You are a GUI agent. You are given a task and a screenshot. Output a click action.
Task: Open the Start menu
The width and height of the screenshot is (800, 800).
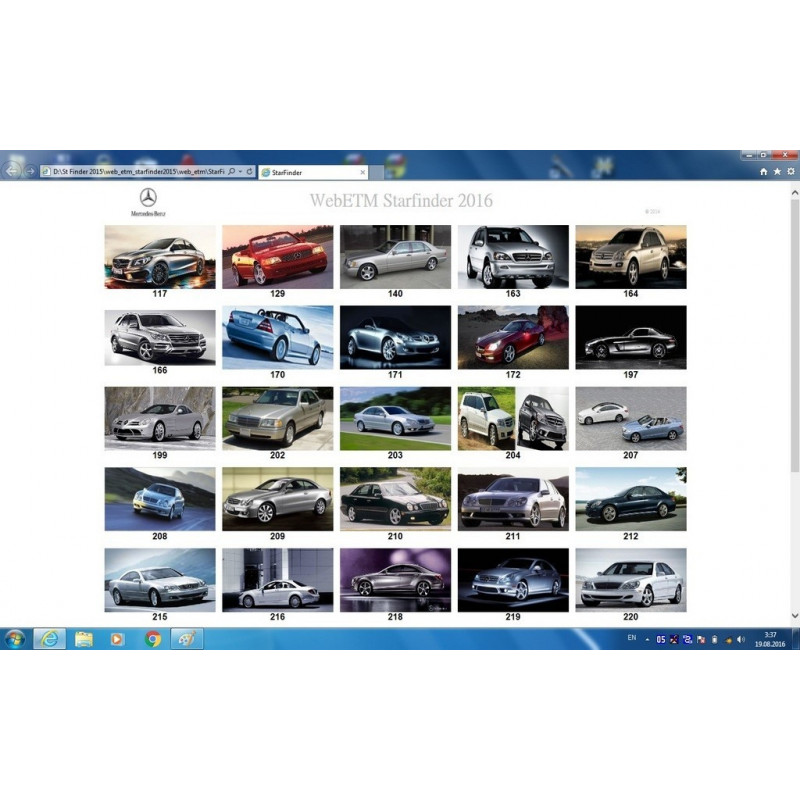14,640
